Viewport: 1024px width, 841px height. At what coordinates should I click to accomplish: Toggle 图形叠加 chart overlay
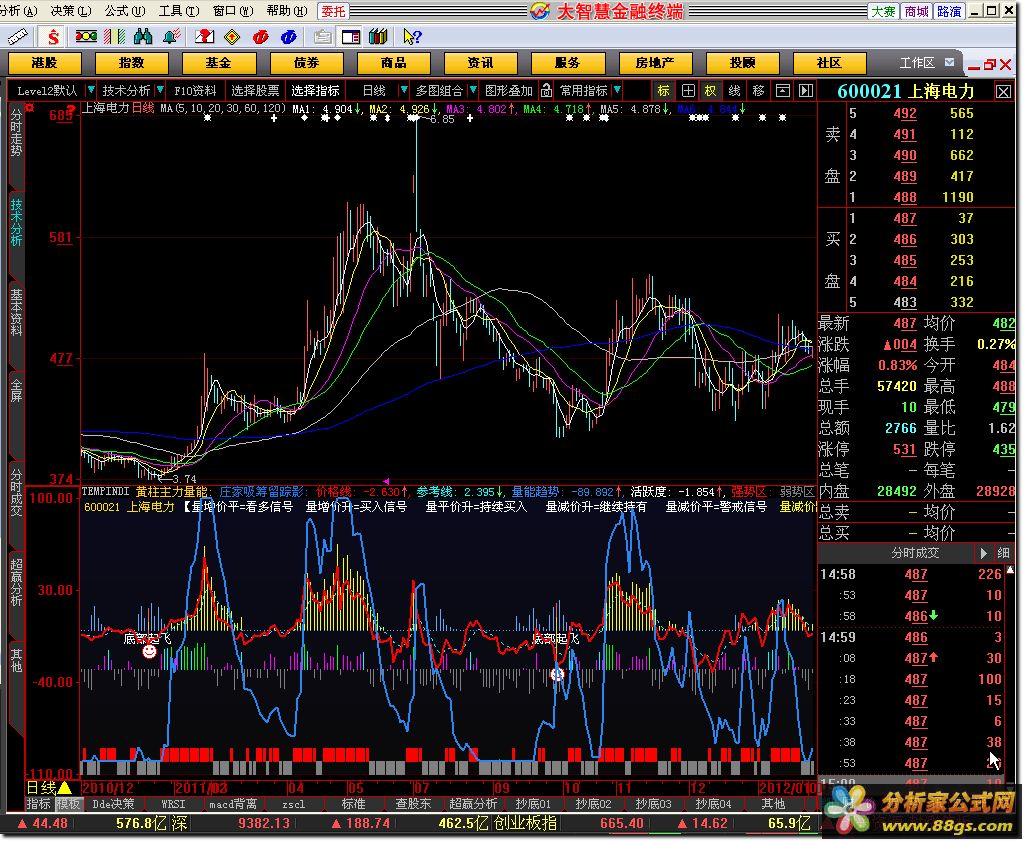(509, 91)
